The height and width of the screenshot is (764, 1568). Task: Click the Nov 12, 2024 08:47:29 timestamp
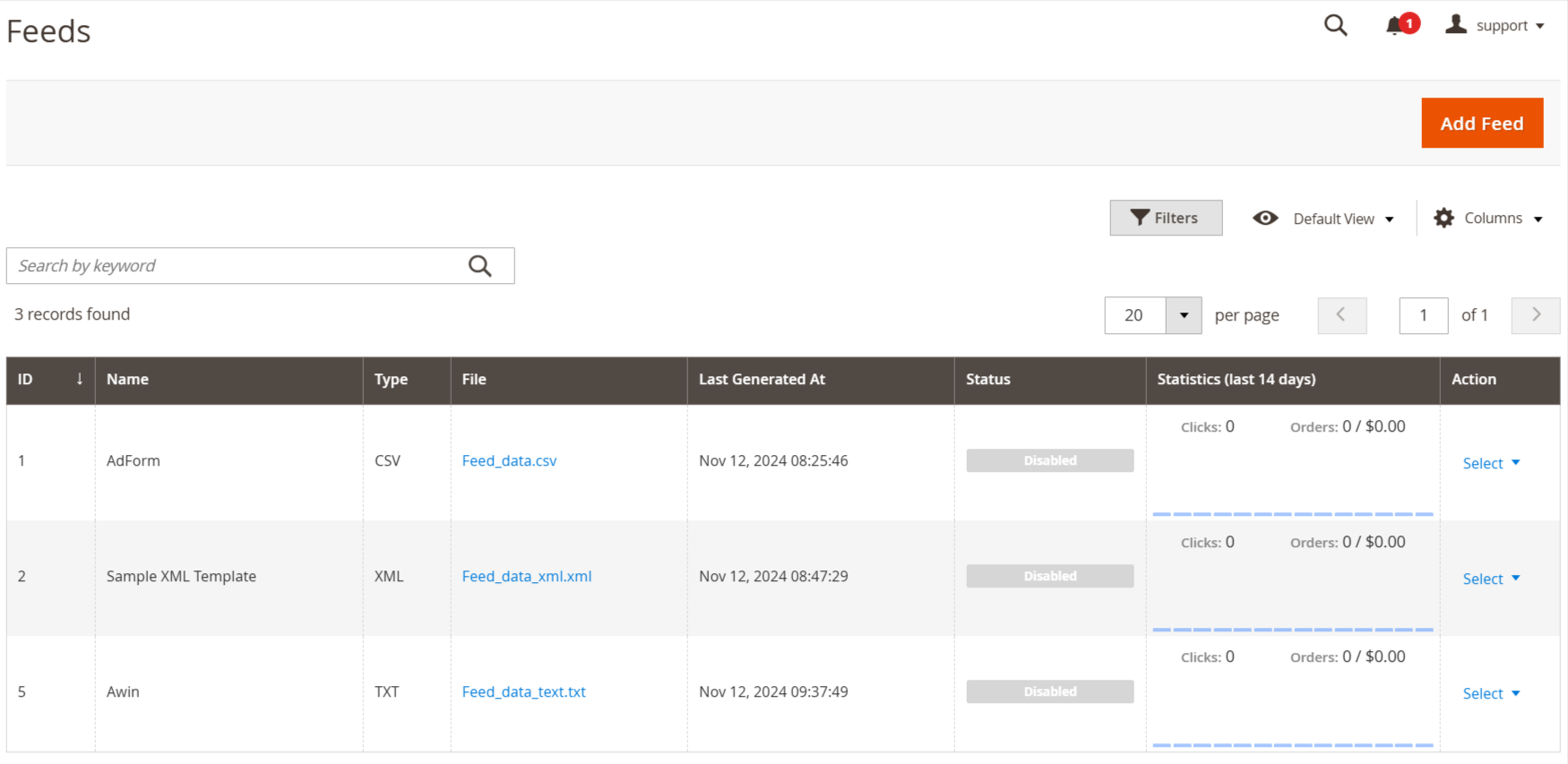tap(773, 576)
